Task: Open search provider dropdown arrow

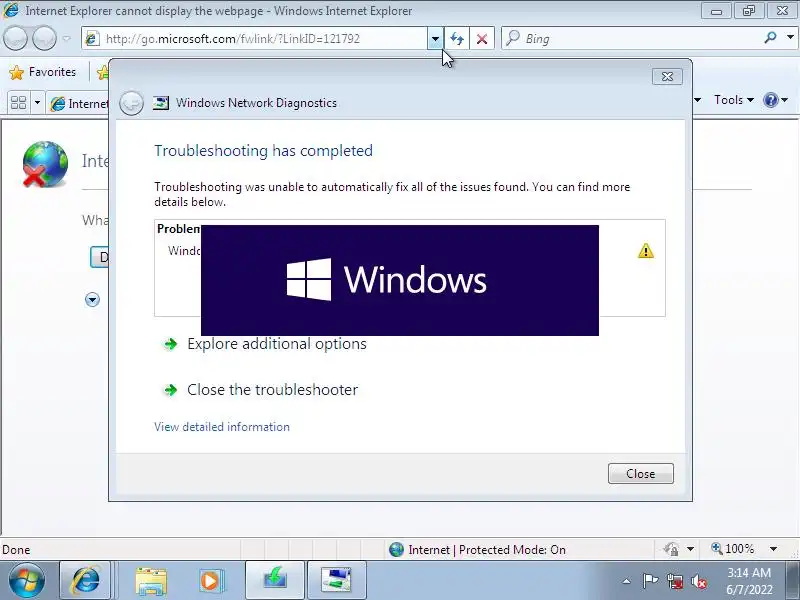Action: pos(790,38)
